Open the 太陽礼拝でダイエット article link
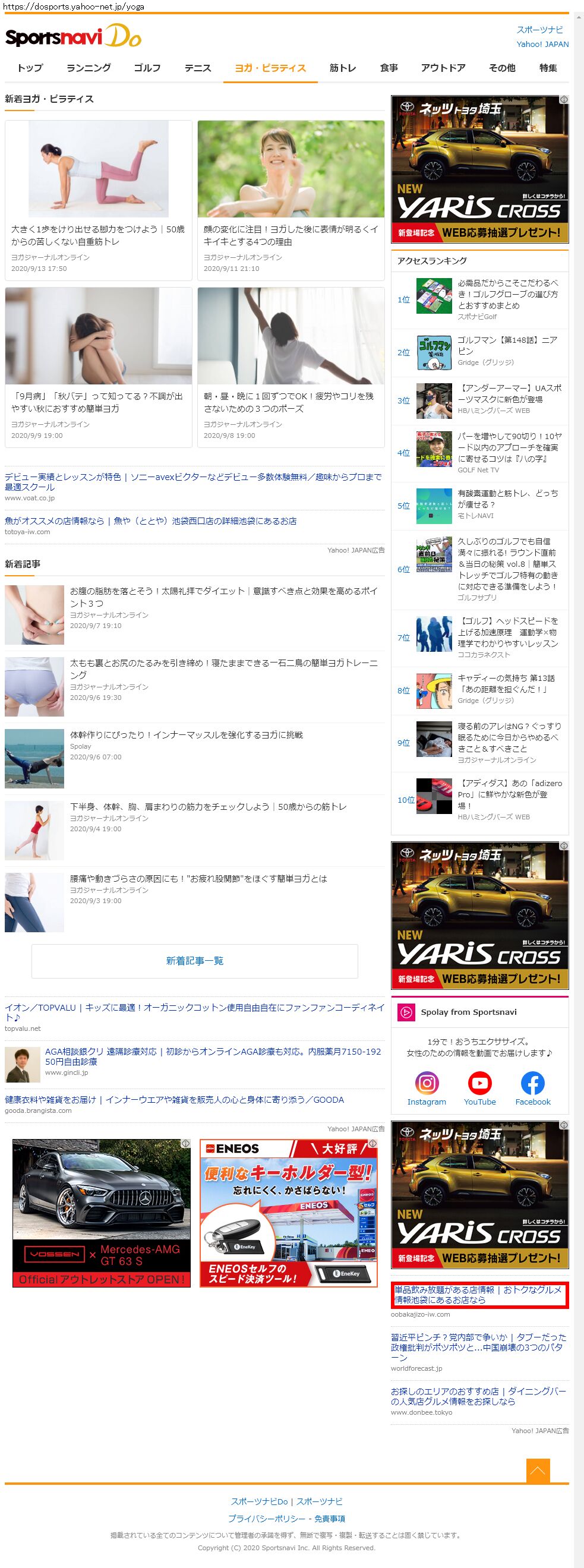This screenshot has height=1568, width=584. point(223,596)
